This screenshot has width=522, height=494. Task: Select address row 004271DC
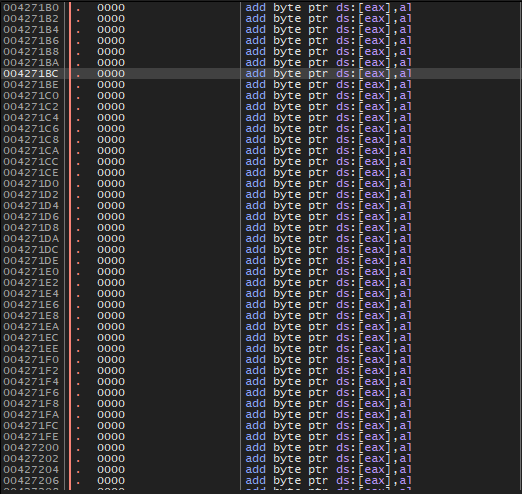31,250
